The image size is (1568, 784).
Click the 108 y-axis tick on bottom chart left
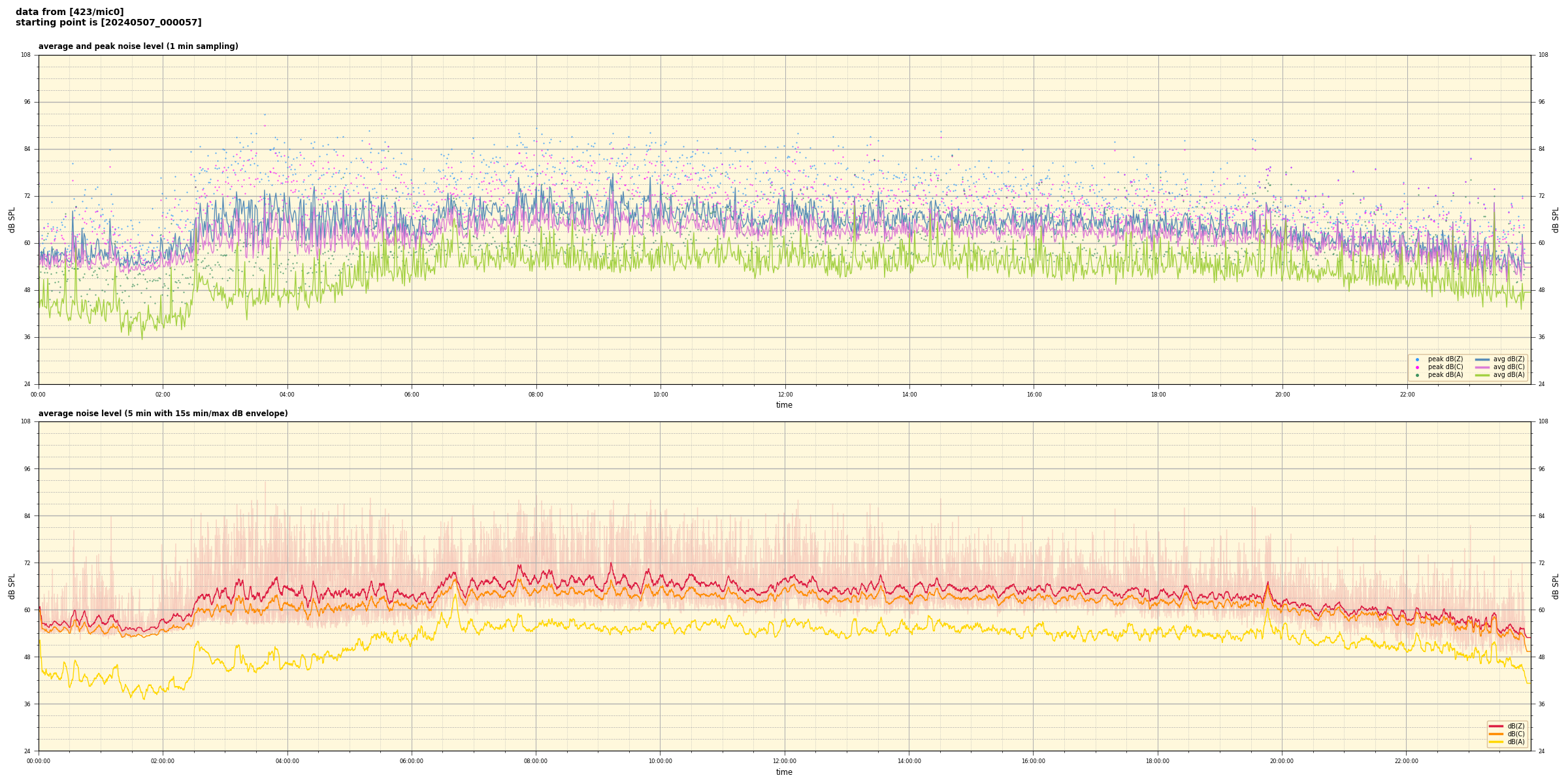(25, 421)
